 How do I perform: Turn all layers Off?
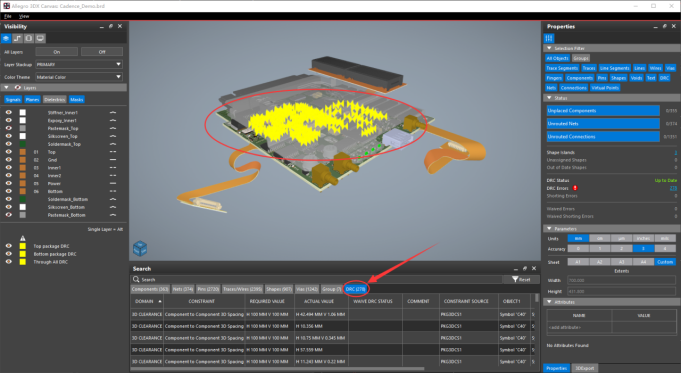coord(102,52)
